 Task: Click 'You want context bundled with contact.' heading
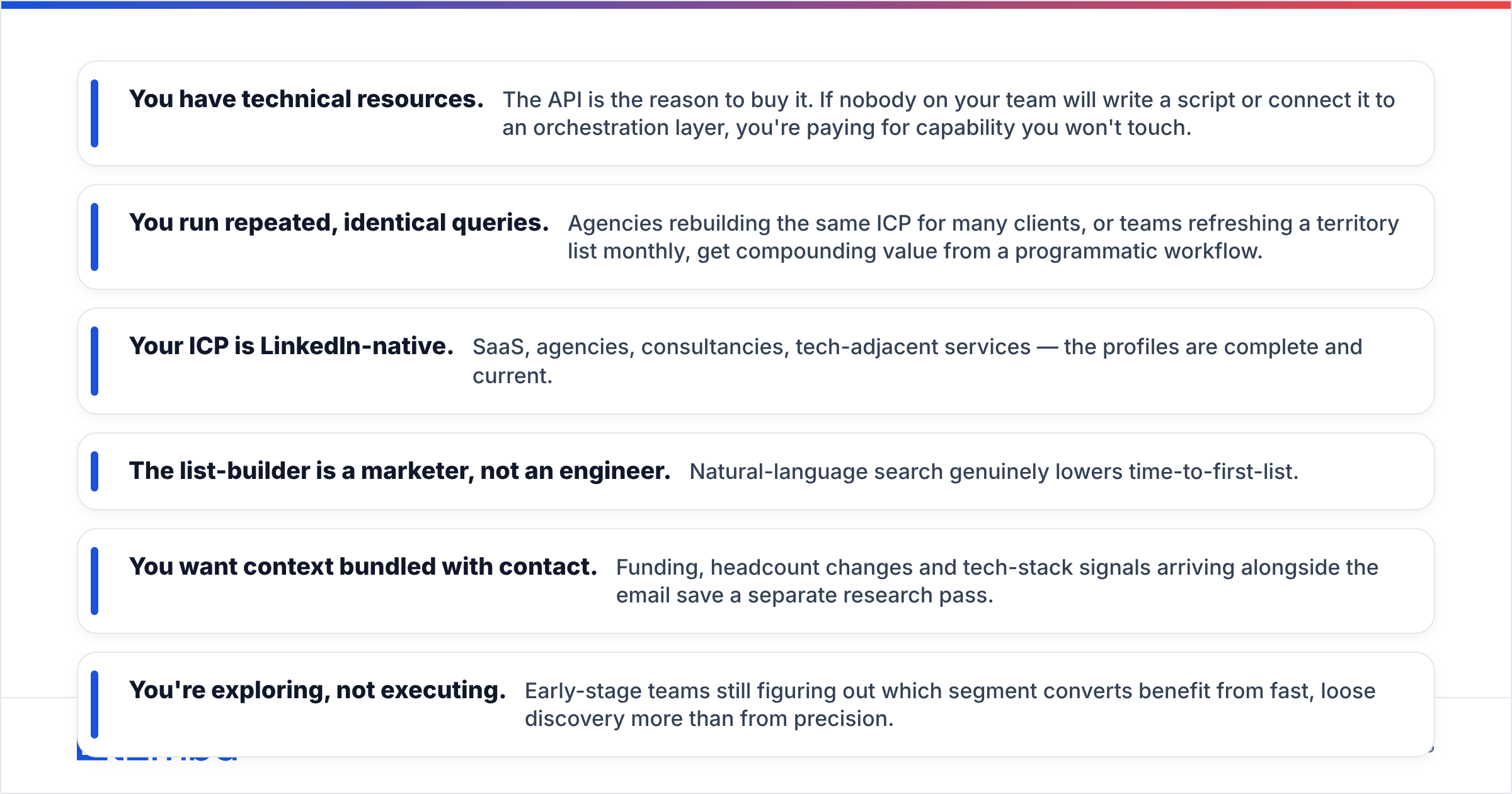point(363,567)
